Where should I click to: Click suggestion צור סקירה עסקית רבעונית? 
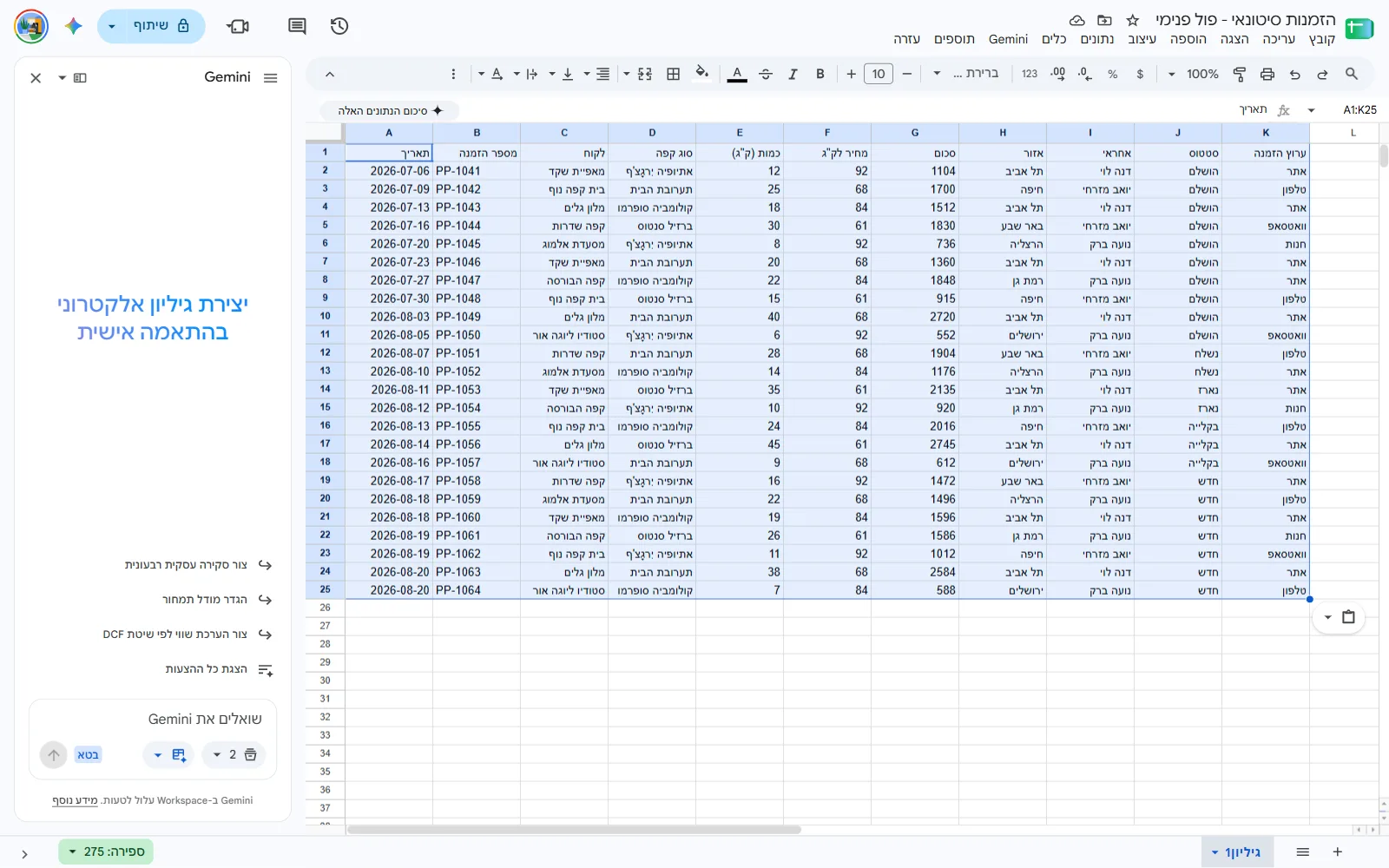click(x=198, y=565)
